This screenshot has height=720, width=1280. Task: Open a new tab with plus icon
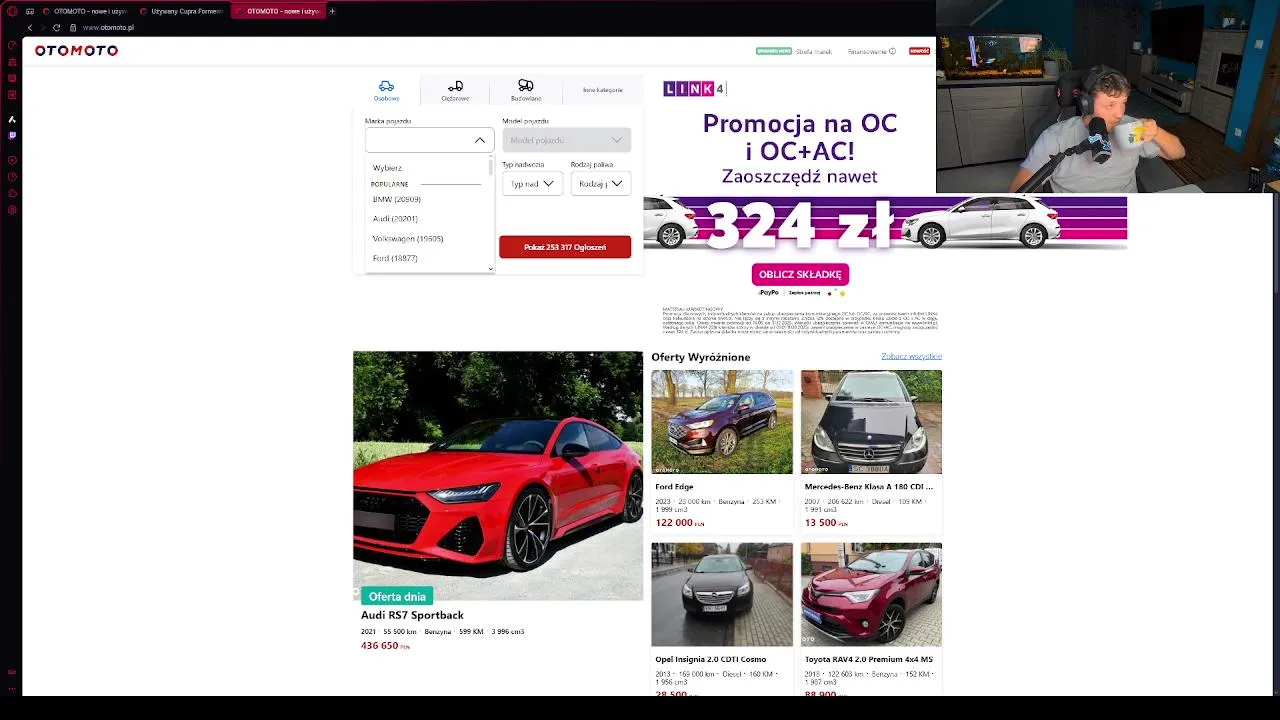[x=332, y=11]
